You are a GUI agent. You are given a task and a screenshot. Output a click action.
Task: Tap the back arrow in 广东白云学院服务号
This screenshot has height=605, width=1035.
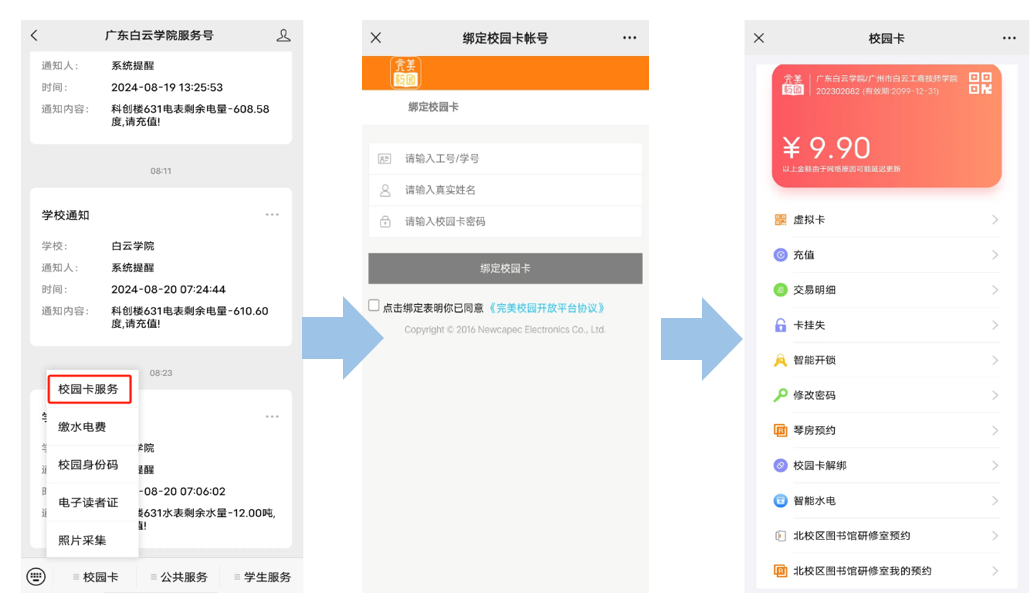[x=34, y=36]
